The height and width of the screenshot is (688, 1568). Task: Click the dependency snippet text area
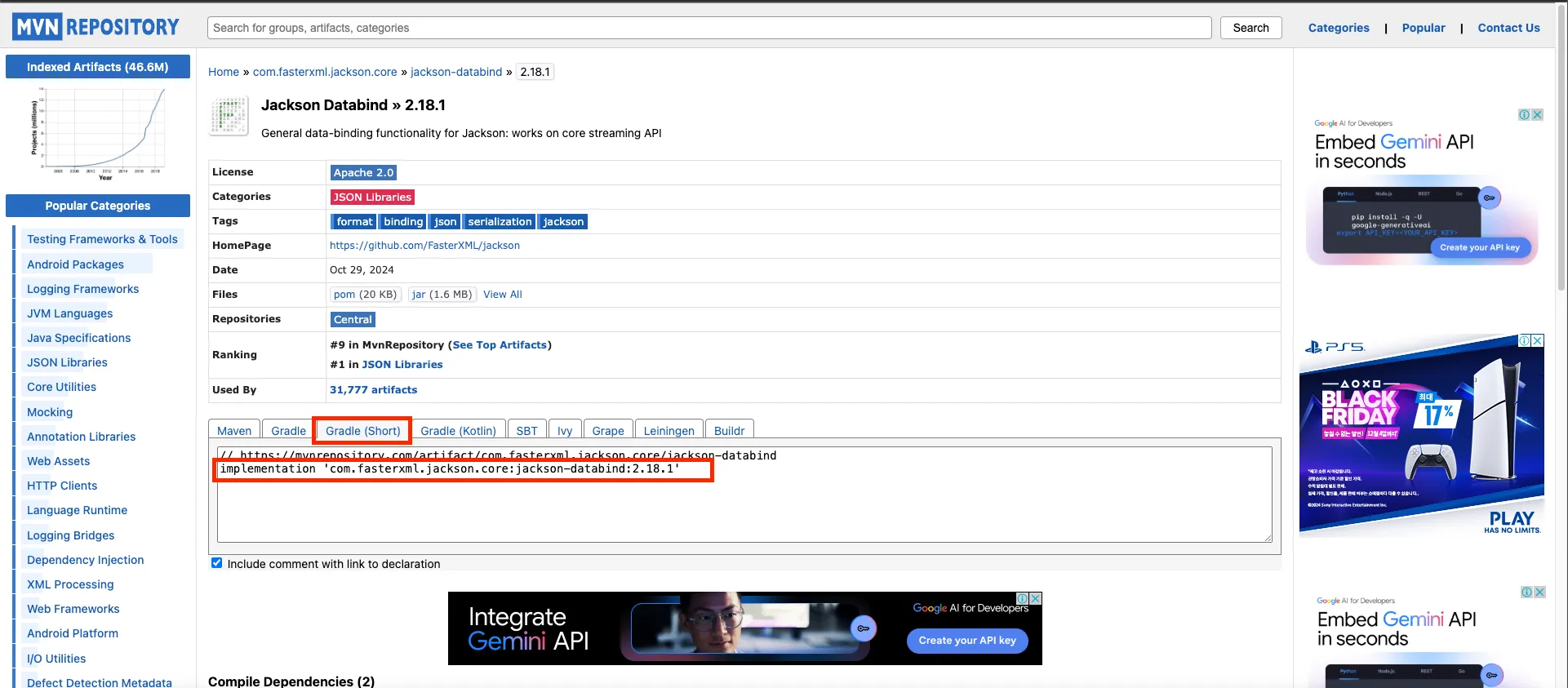[744, 495]
